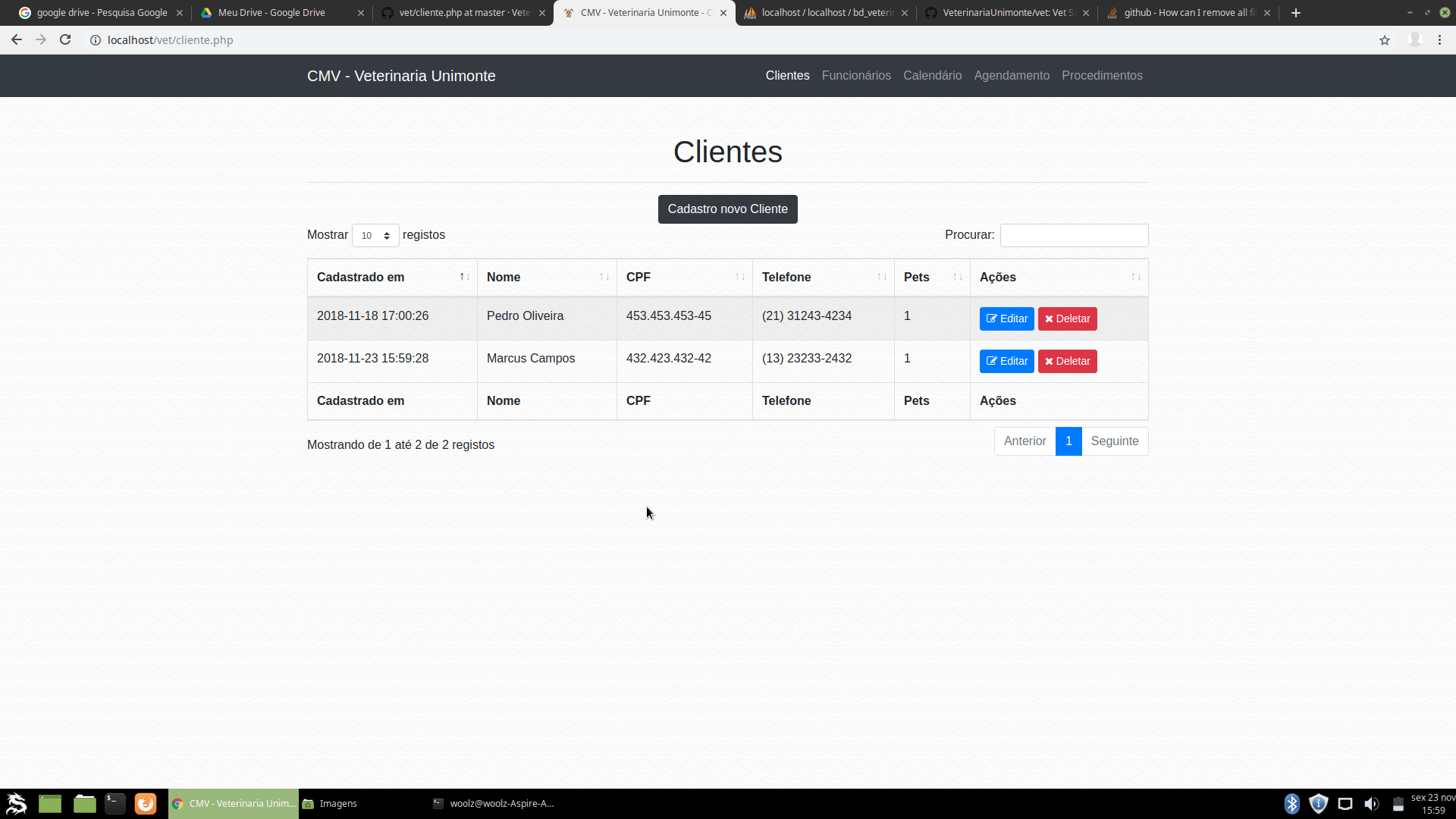The height and width of the screenshot is (819, 1456).
Task: Close the google drive search tab
Action: point(180,13)
